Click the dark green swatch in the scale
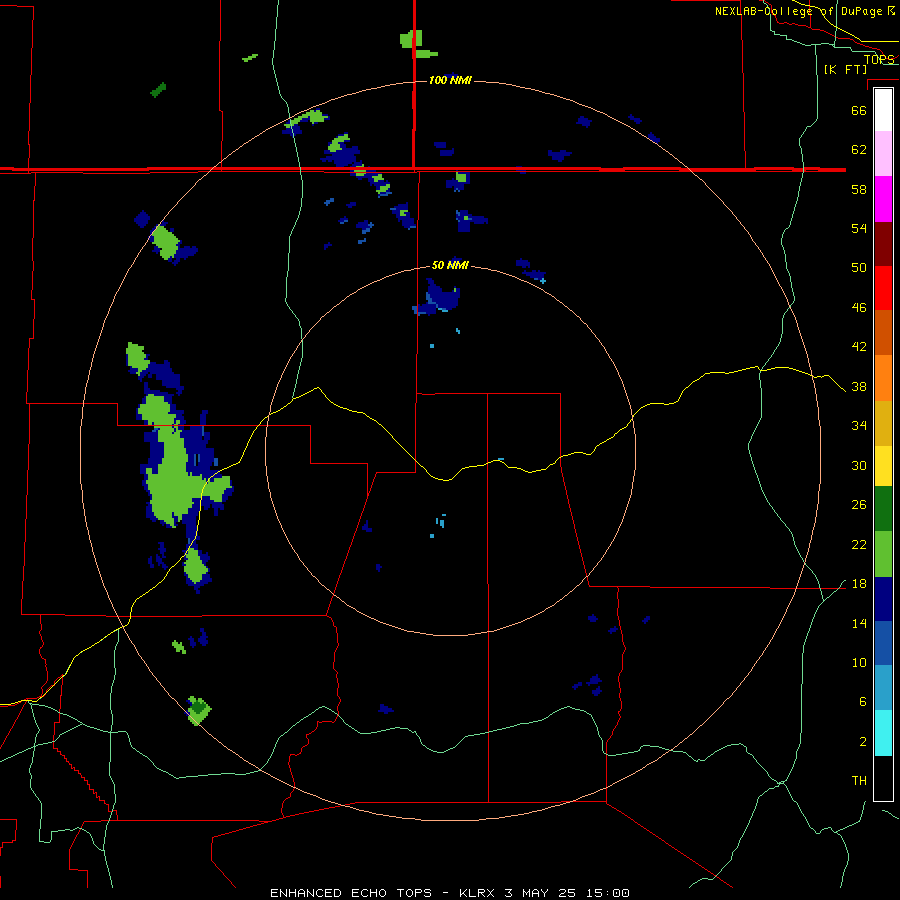 (883, 509)
